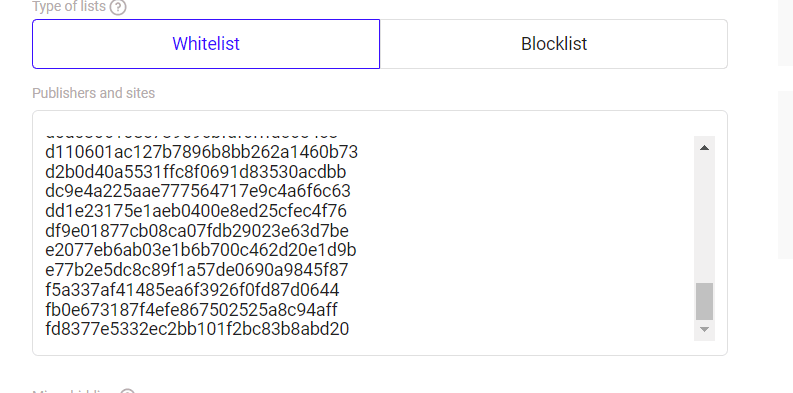793x393 pixels.
Task: Click the entry f5a337af41485ea6f3926f0fd87d0644
Action: (x=192, y=290)
